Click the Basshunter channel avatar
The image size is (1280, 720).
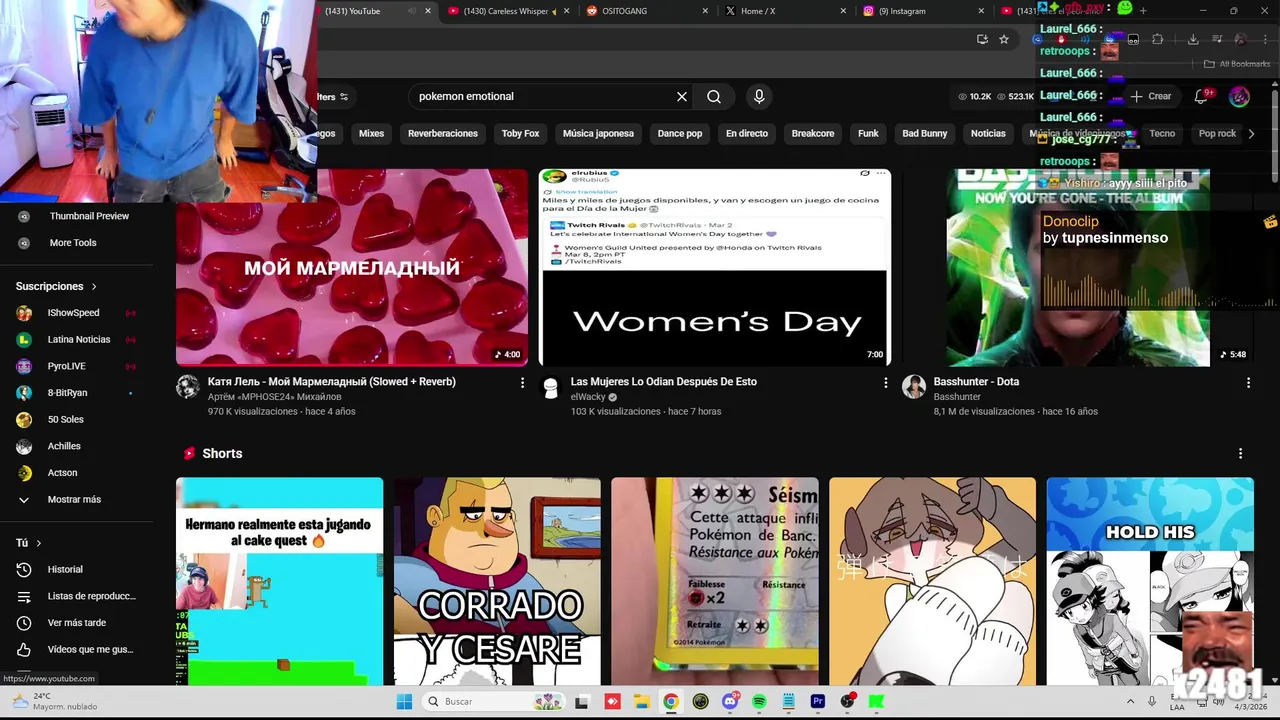pyautogui.click(x=914, y=387)
